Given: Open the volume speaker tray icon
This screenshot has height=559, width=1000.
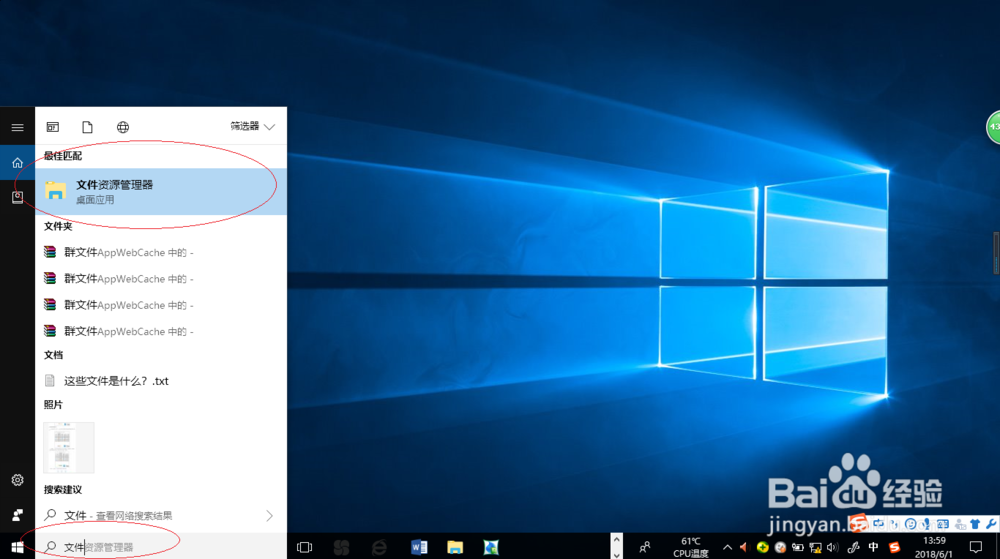Looking at the screenshot, I should tap(832, 547).
